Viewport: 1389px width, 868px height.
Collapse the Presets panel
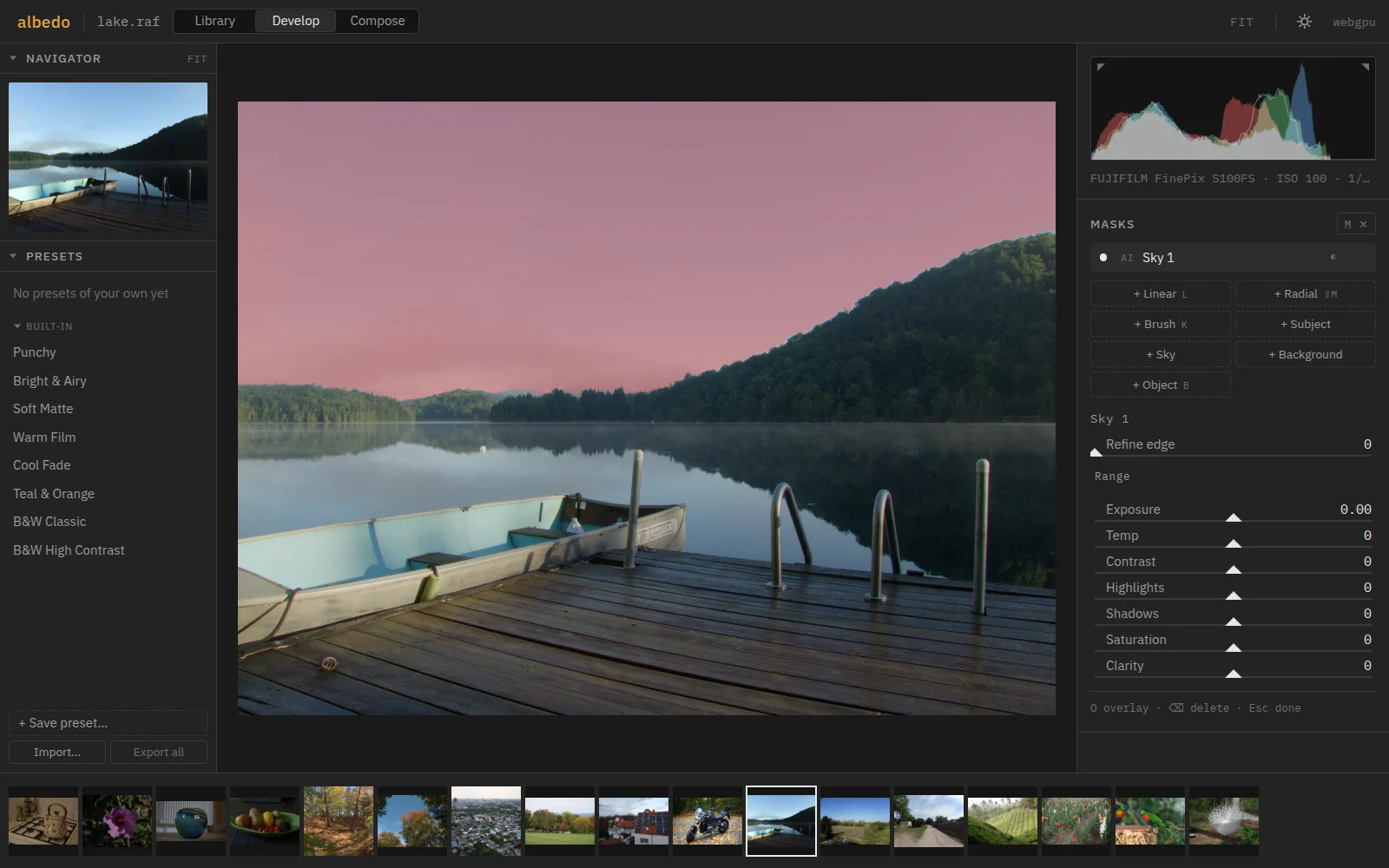(x=13, y=256)
